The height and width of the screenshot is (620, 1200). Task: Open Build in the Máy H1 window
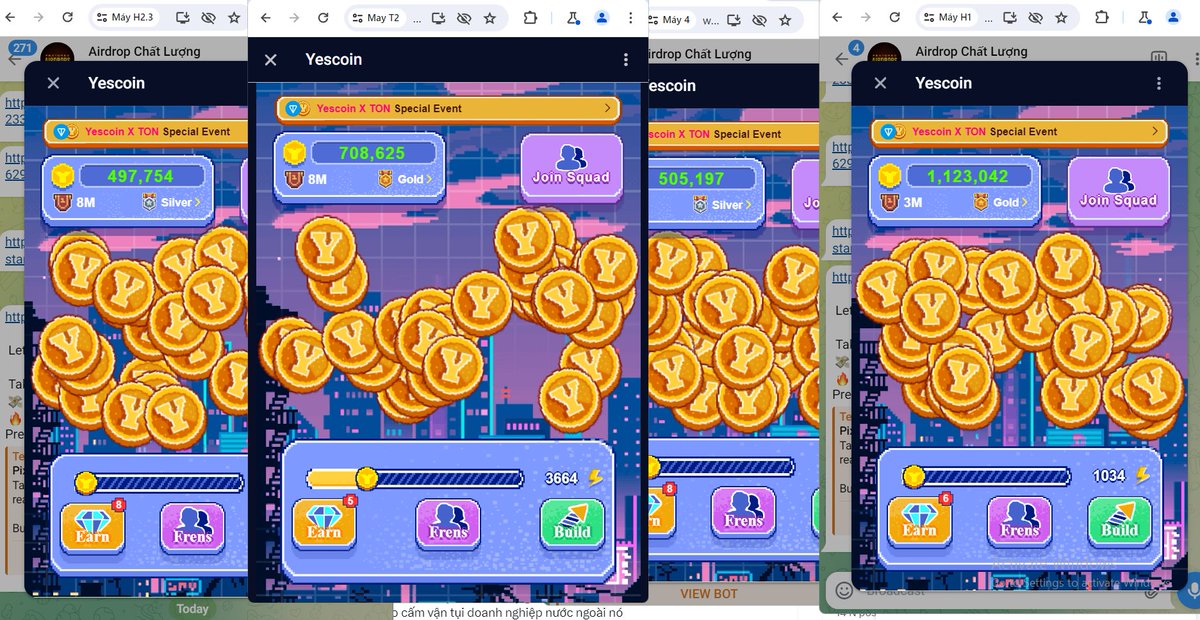tap(1119, 522)
